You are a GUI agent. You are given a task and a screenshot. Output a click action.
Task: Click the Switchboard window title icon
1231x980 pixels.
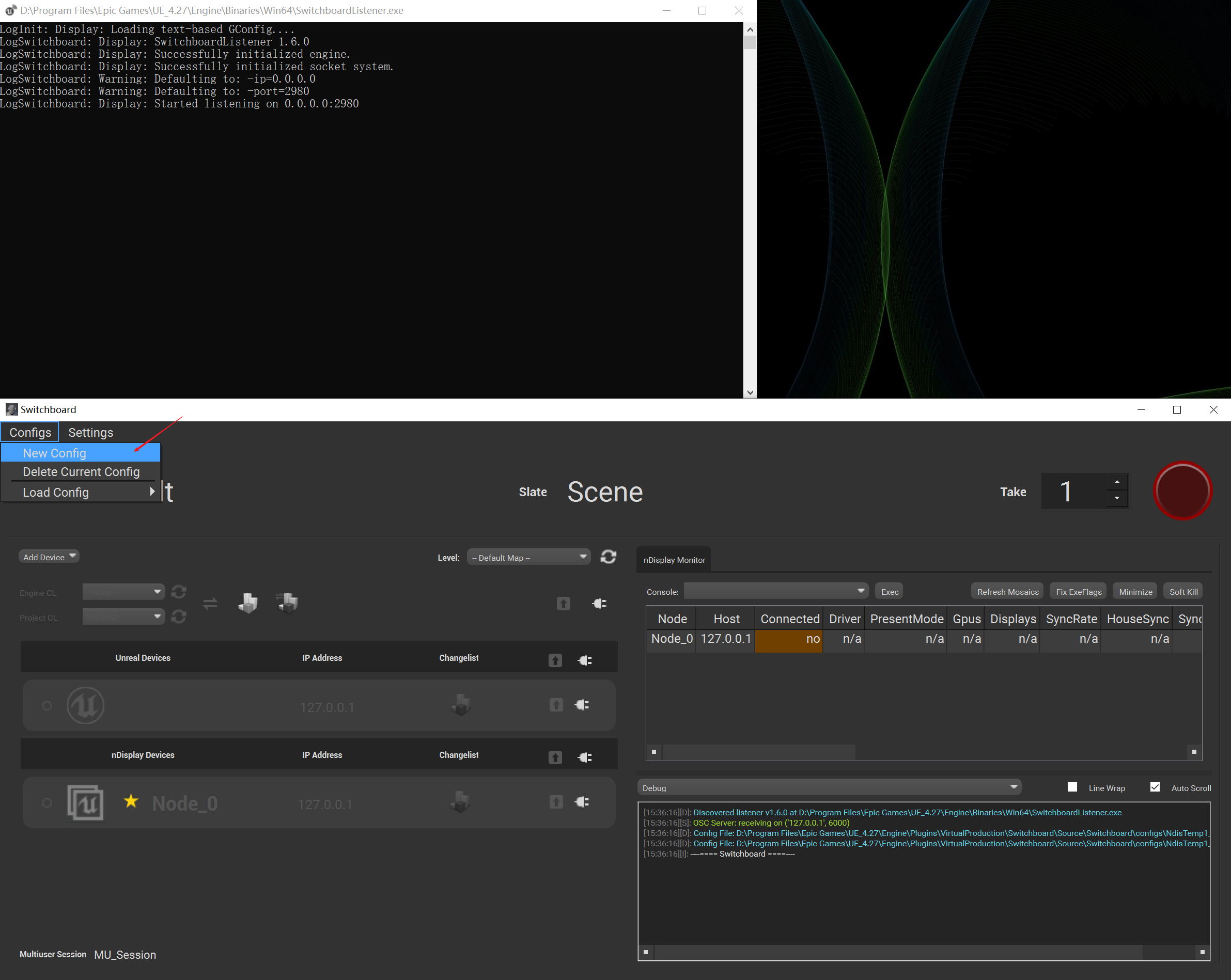(11, 409)
